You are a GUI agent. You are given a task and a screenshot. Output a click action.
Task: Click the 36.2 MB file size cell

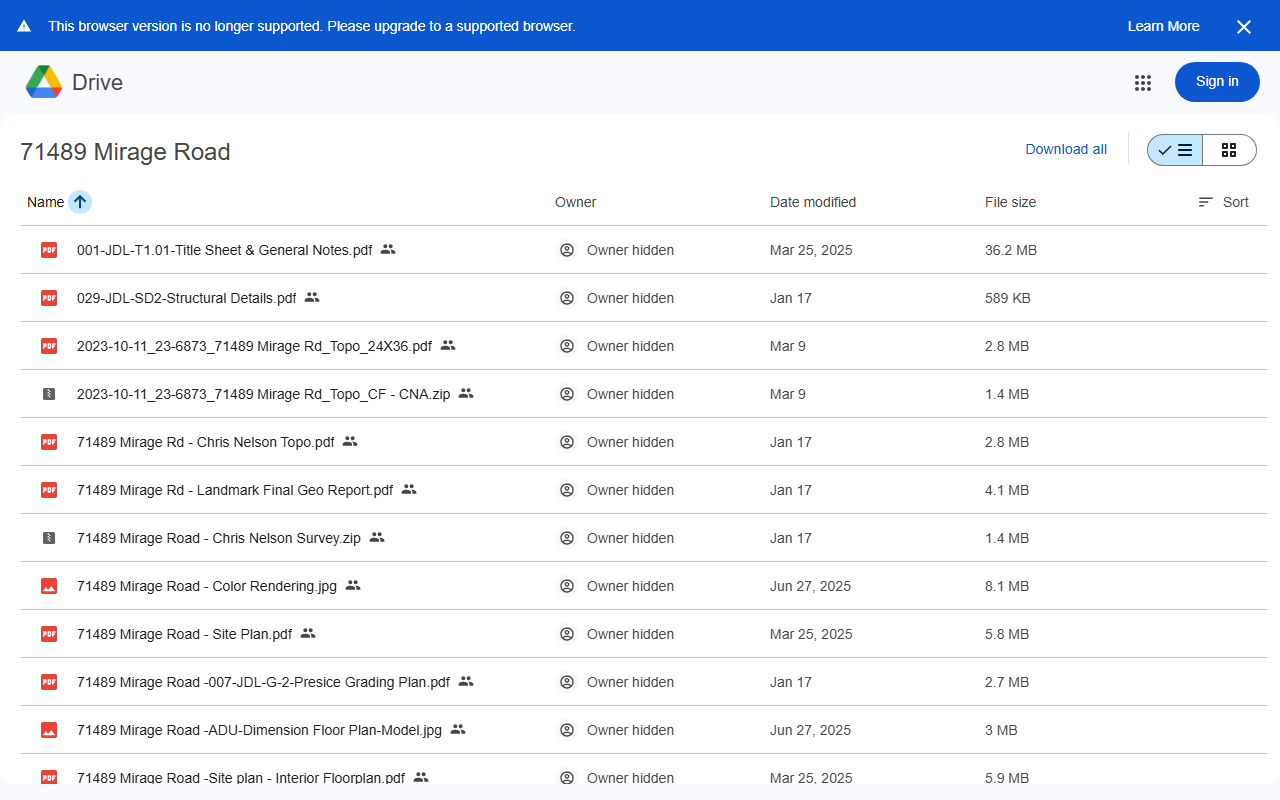coord(1011,250)
